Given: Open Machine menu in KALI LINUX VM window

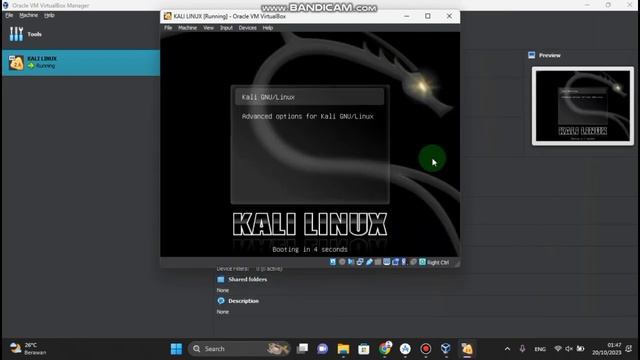Looking at the screenshot, I should click(187, 28).
